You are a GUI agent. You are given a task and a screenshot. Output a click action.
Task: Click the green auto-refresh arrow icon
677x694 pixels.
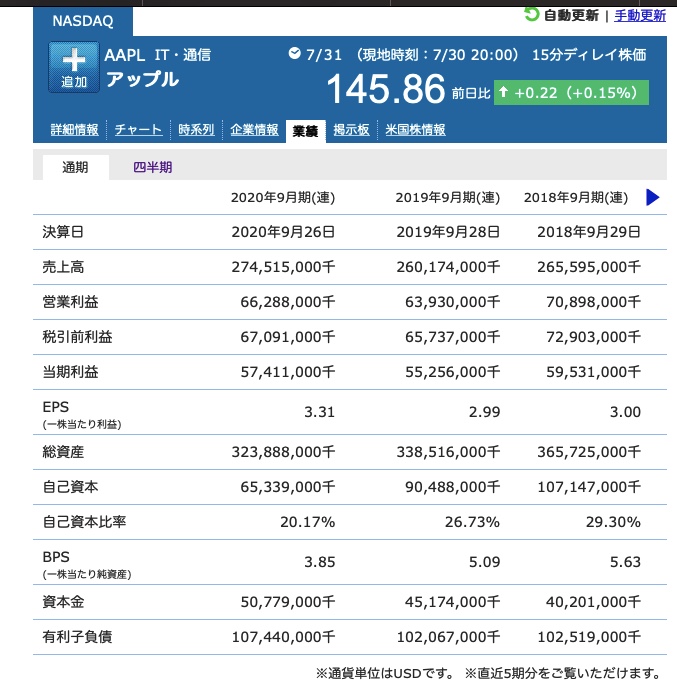point(531,14)
